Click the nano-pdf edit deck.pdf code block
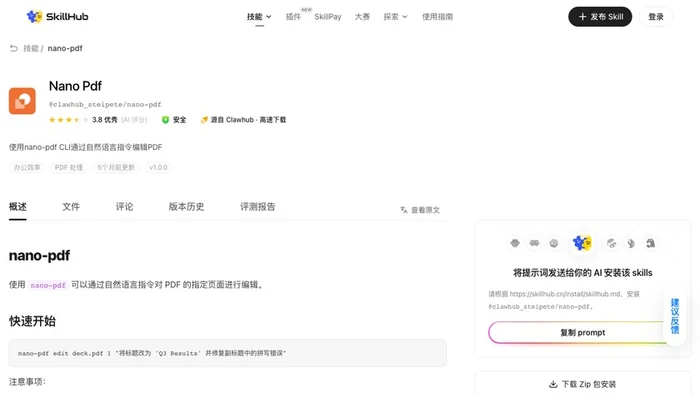The image size is (700, 395). point(228,353)
